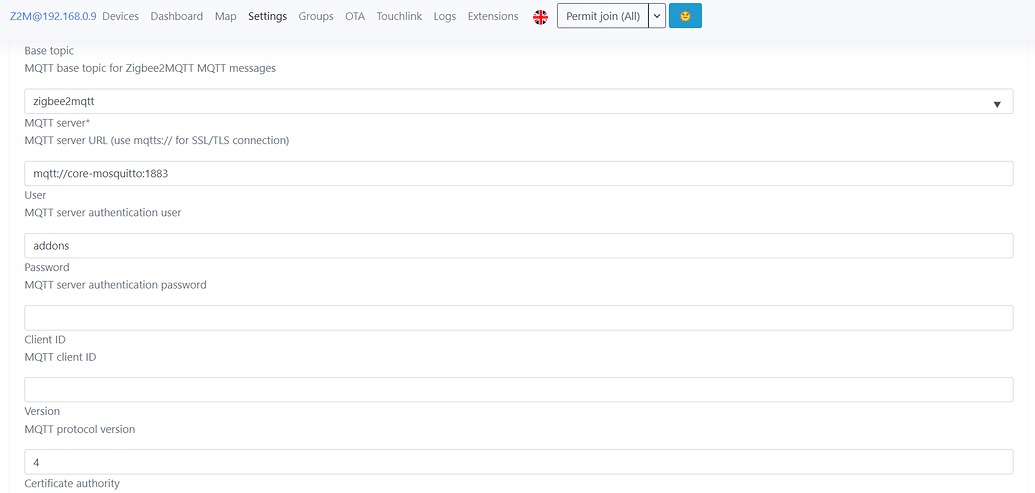Switch to the Groups tab
The width and height of the screenshot is (1035, 493).
(316, 16)
